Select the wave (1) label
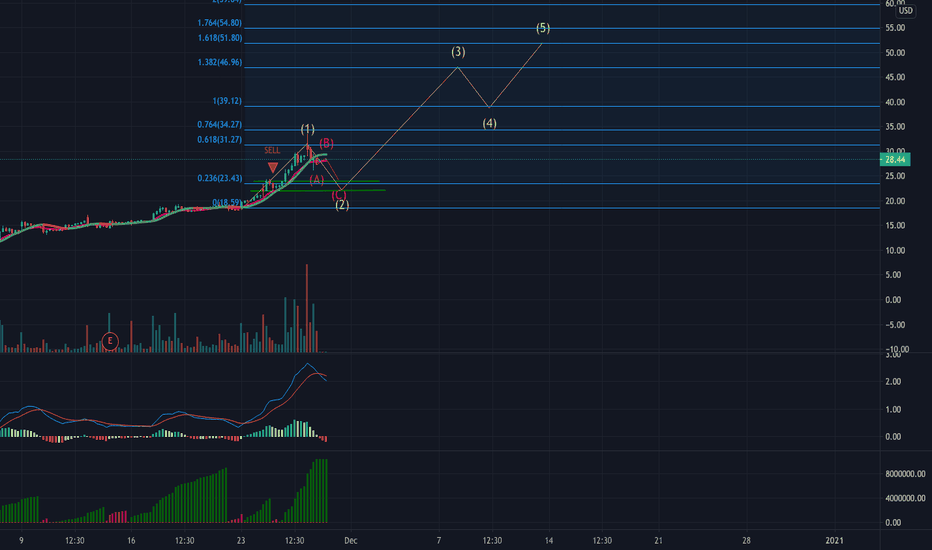 307,129
